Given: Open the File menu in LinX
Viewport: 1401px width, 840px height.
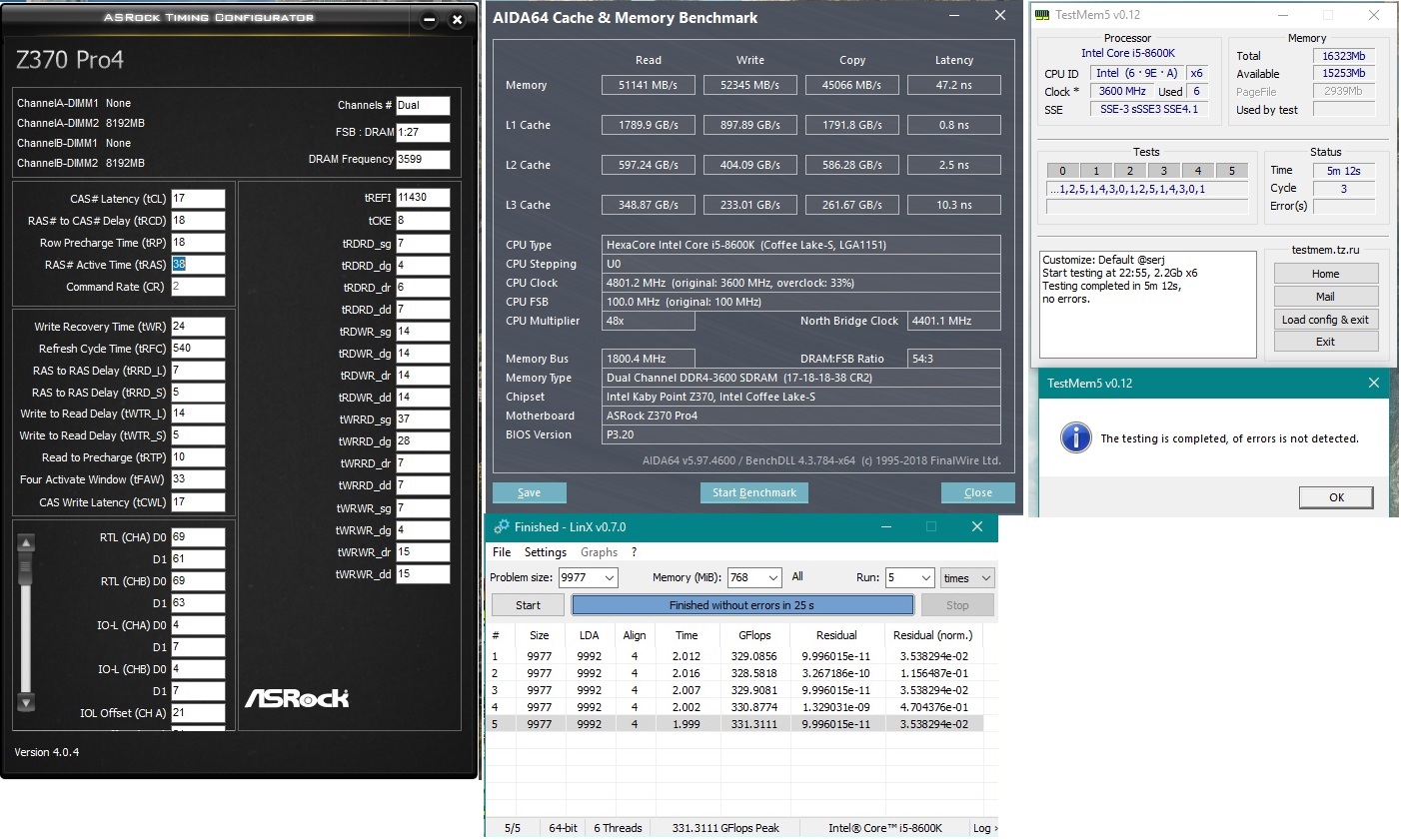Looking at the screenshot, I should click(502, 552).
